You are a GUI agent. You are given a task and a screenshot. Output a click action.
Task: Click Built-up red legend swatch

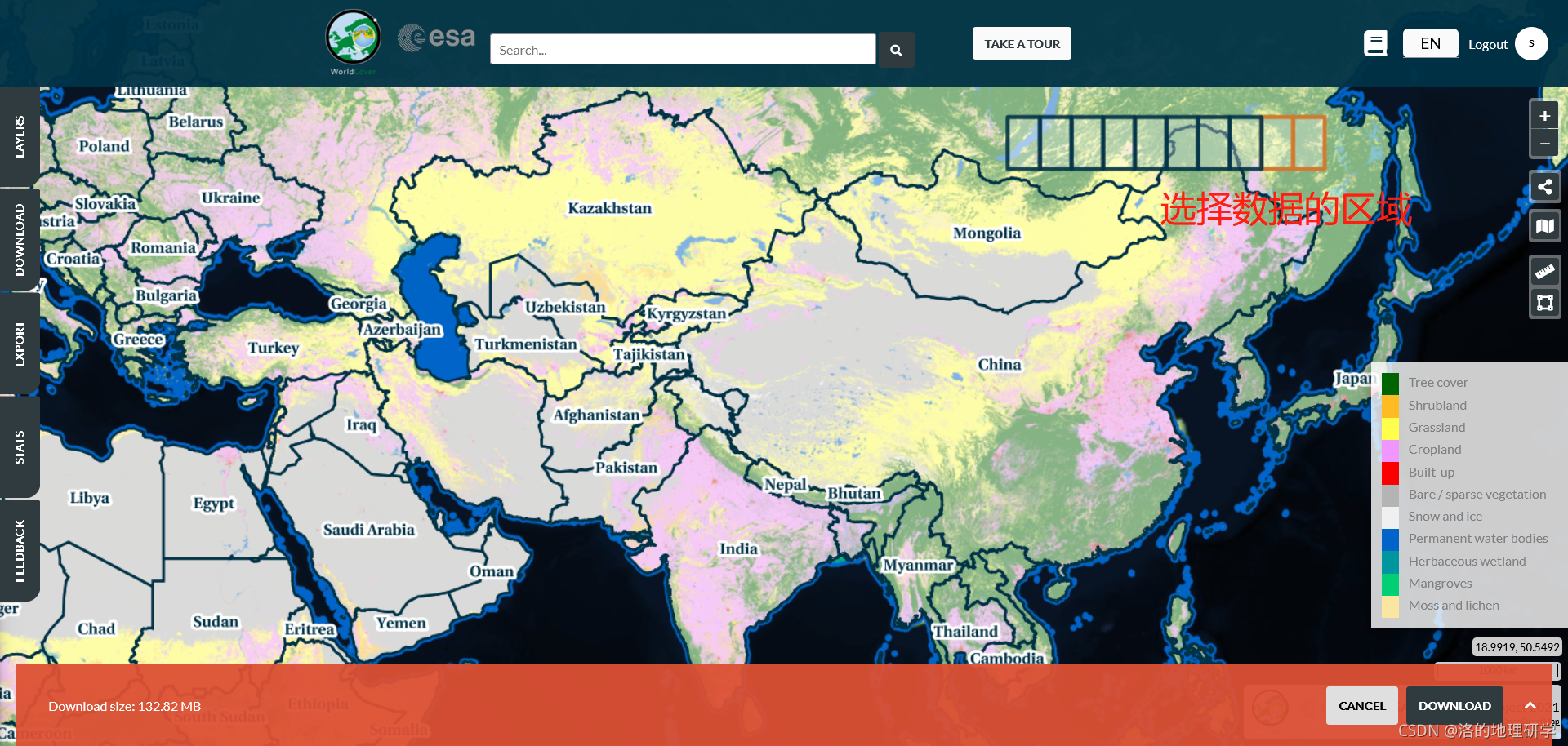1390,473
